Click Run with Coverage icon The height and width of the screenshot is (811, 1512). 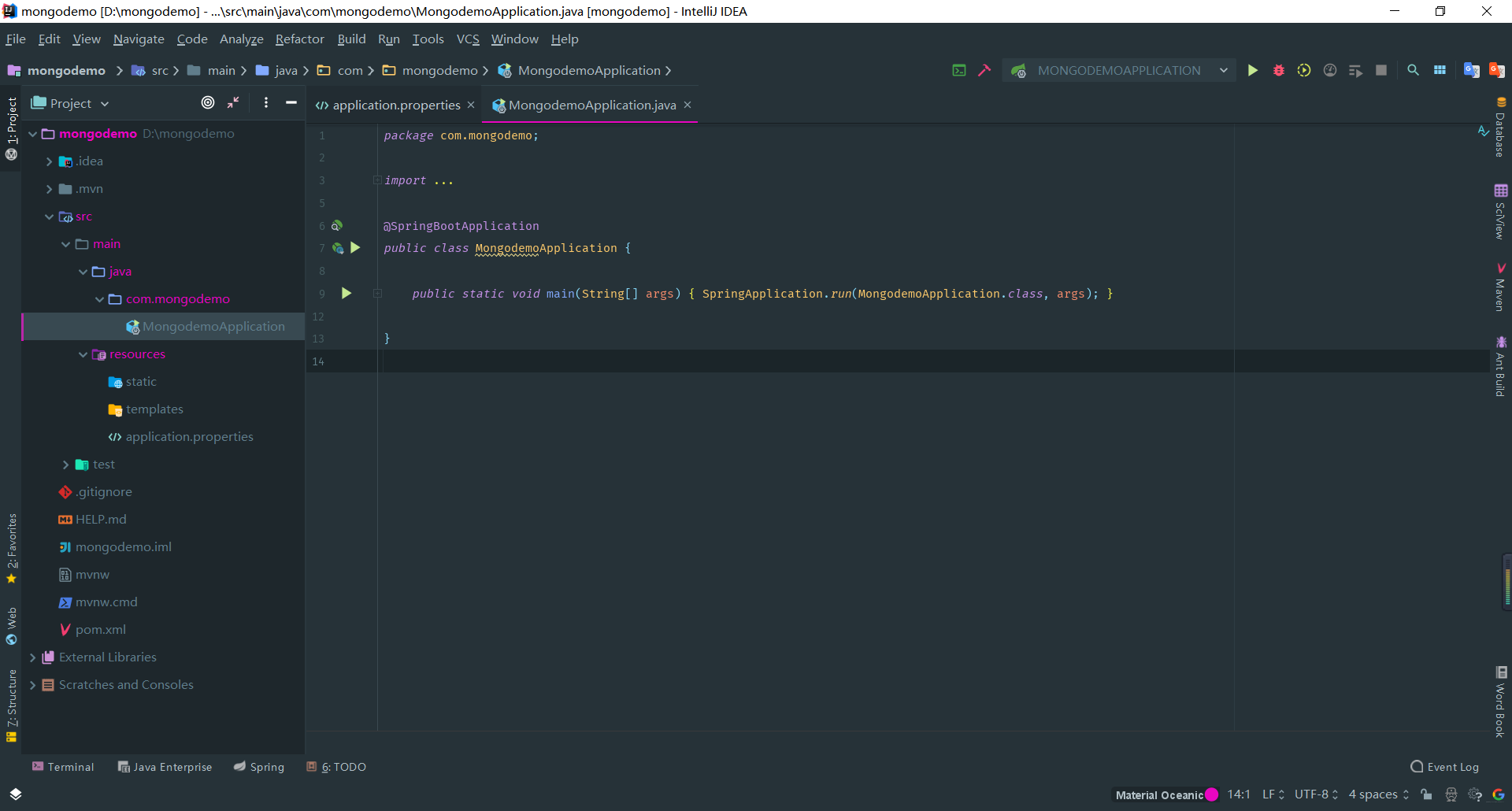pos(1304,71)
